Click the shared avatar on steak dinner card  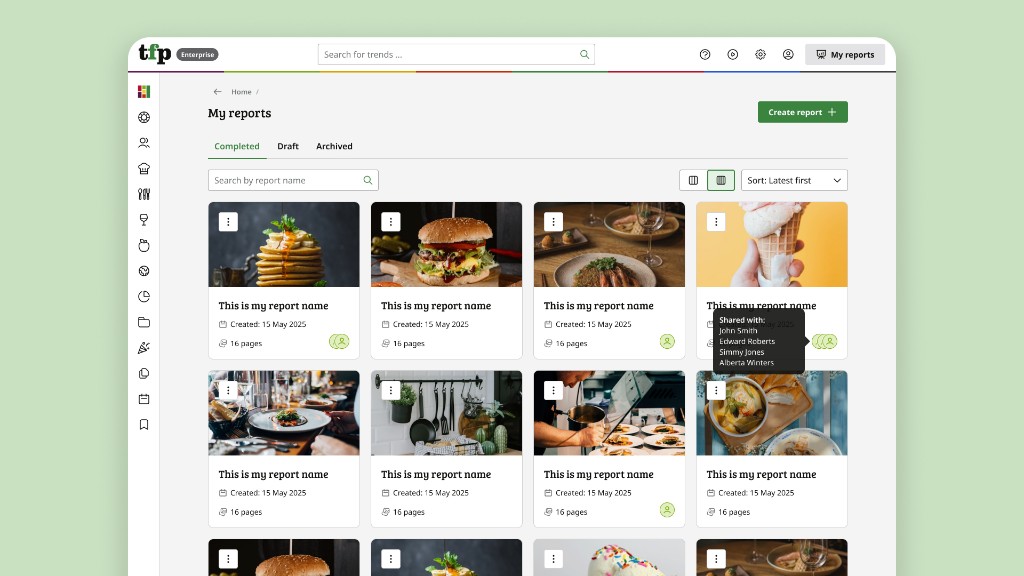point(667,342)
